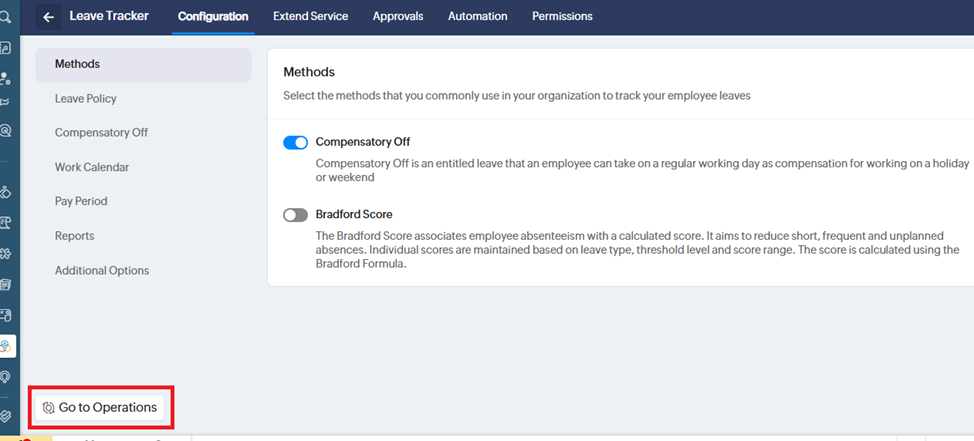The width and height of the screenshot is (974, 441).
Task: Click the target-style round icon in sidebar
Action: click(x=6, y=131)
